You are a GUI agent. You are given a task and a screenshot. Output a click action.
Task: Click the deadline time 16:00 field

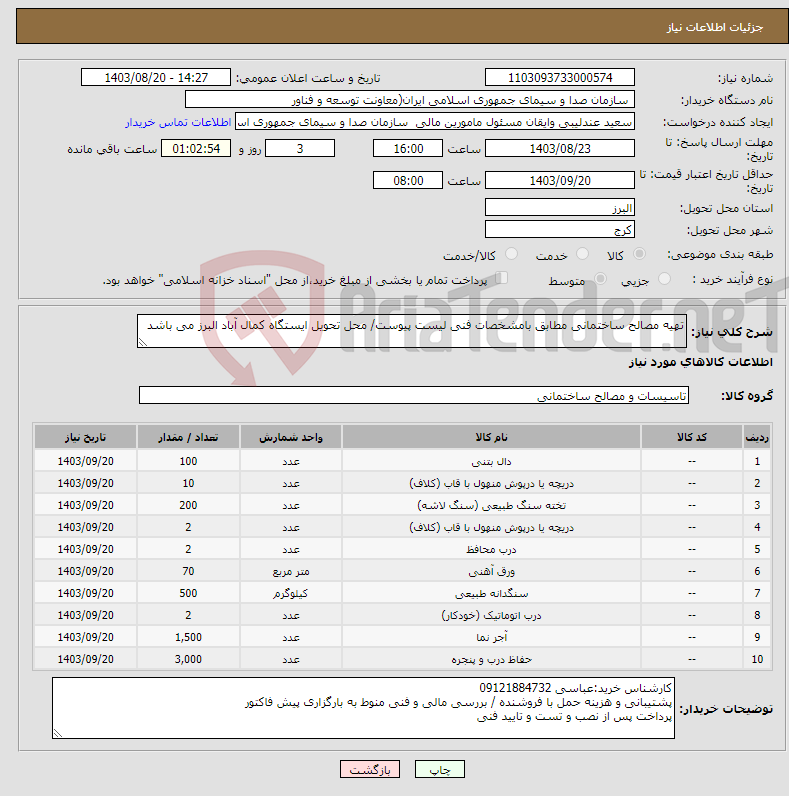(408, 148)
